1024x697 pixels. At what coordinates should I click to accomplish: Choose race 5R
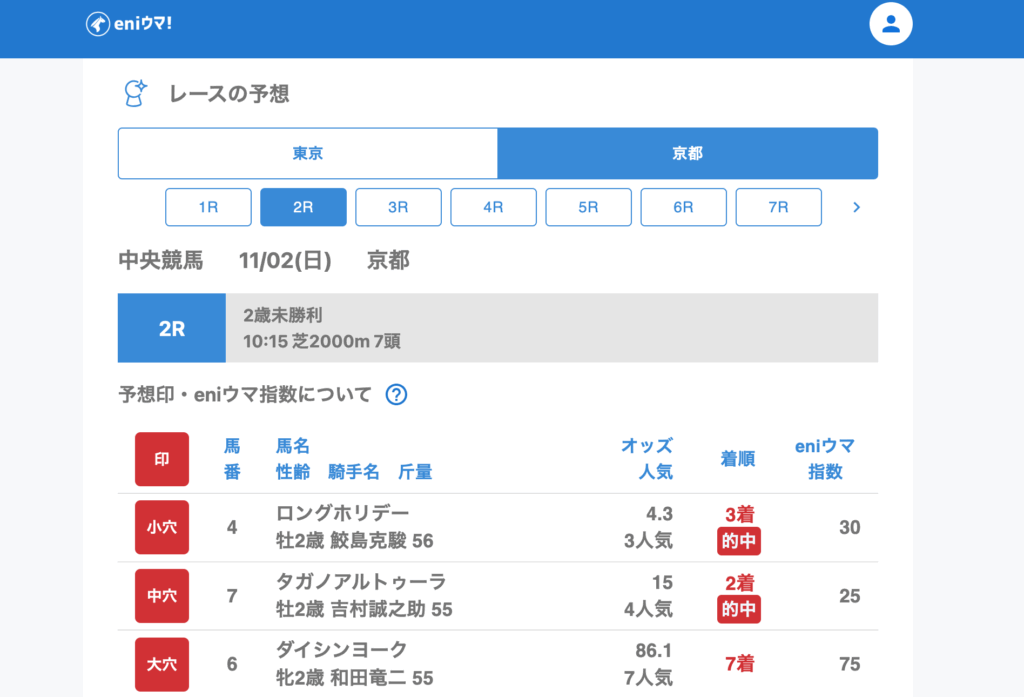pyautogui.click(x=588, y=207)
